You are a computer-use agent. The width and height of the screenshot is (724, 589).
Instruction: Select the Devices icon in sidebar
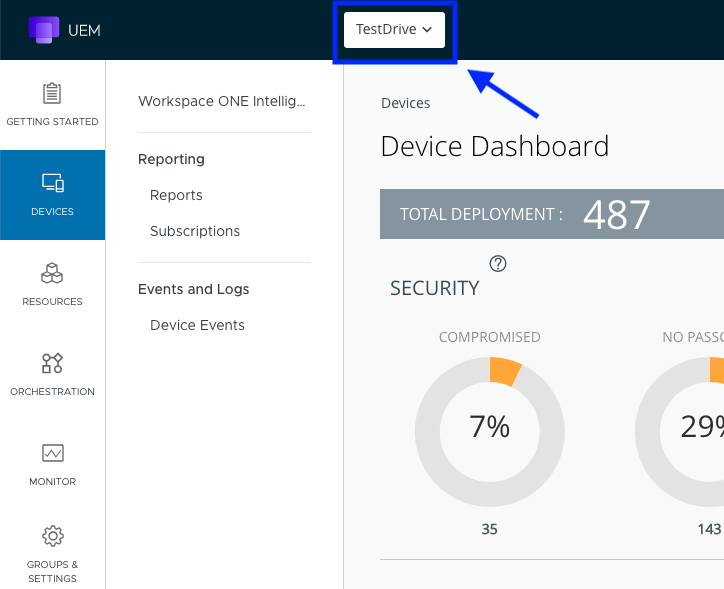[52, 184]
